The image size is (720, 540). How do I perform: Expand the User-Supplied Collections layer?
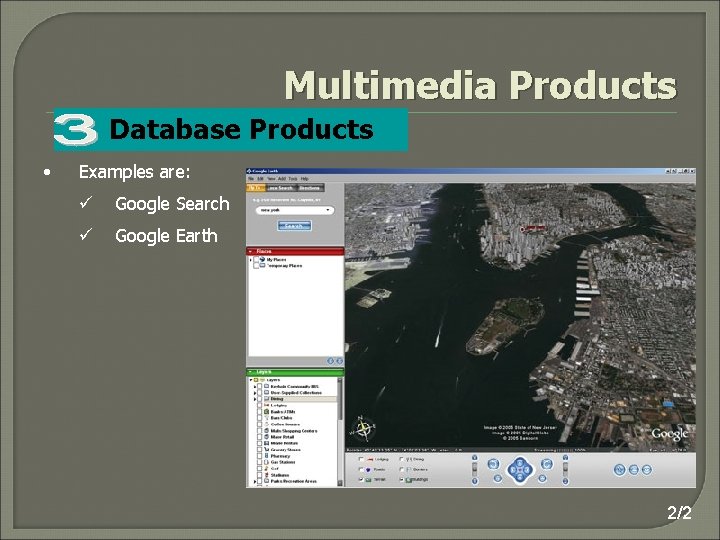click(x=255, y=393)
